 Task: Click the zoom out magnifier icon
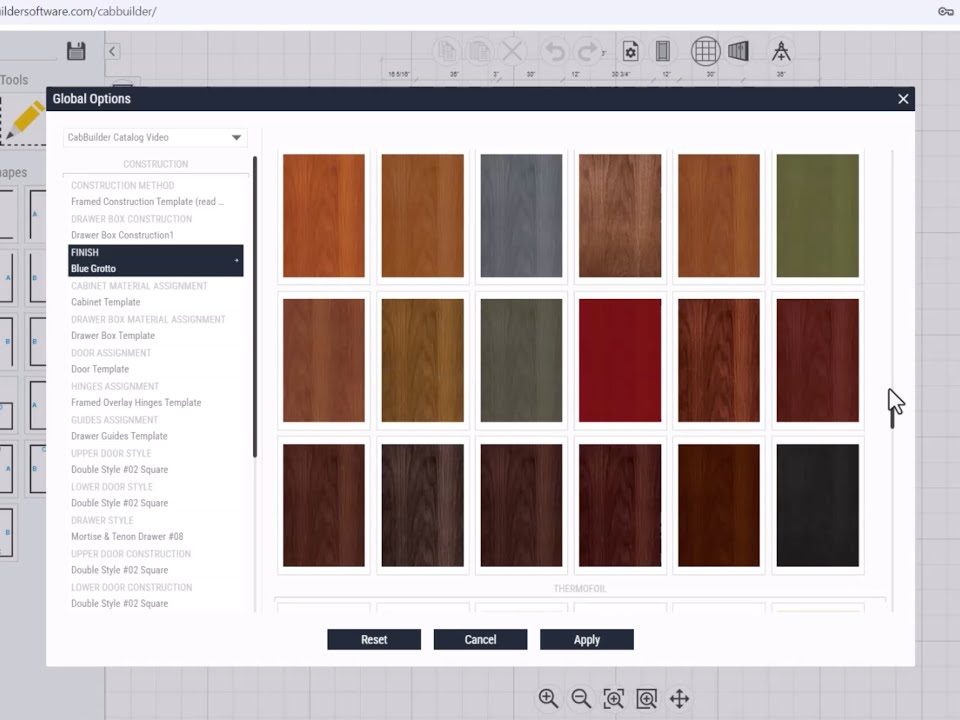tap(581, 699)
